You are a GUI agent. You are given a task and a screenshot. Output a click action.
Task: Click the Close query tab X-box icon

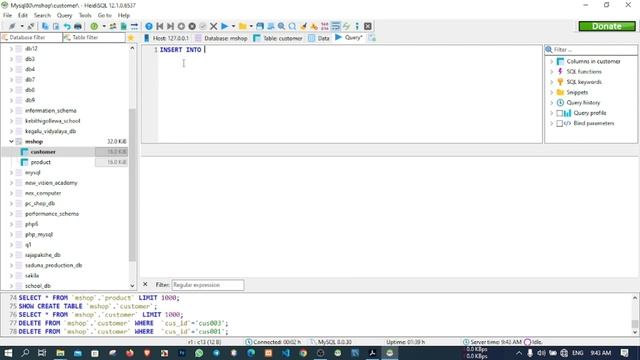point(368,26)
